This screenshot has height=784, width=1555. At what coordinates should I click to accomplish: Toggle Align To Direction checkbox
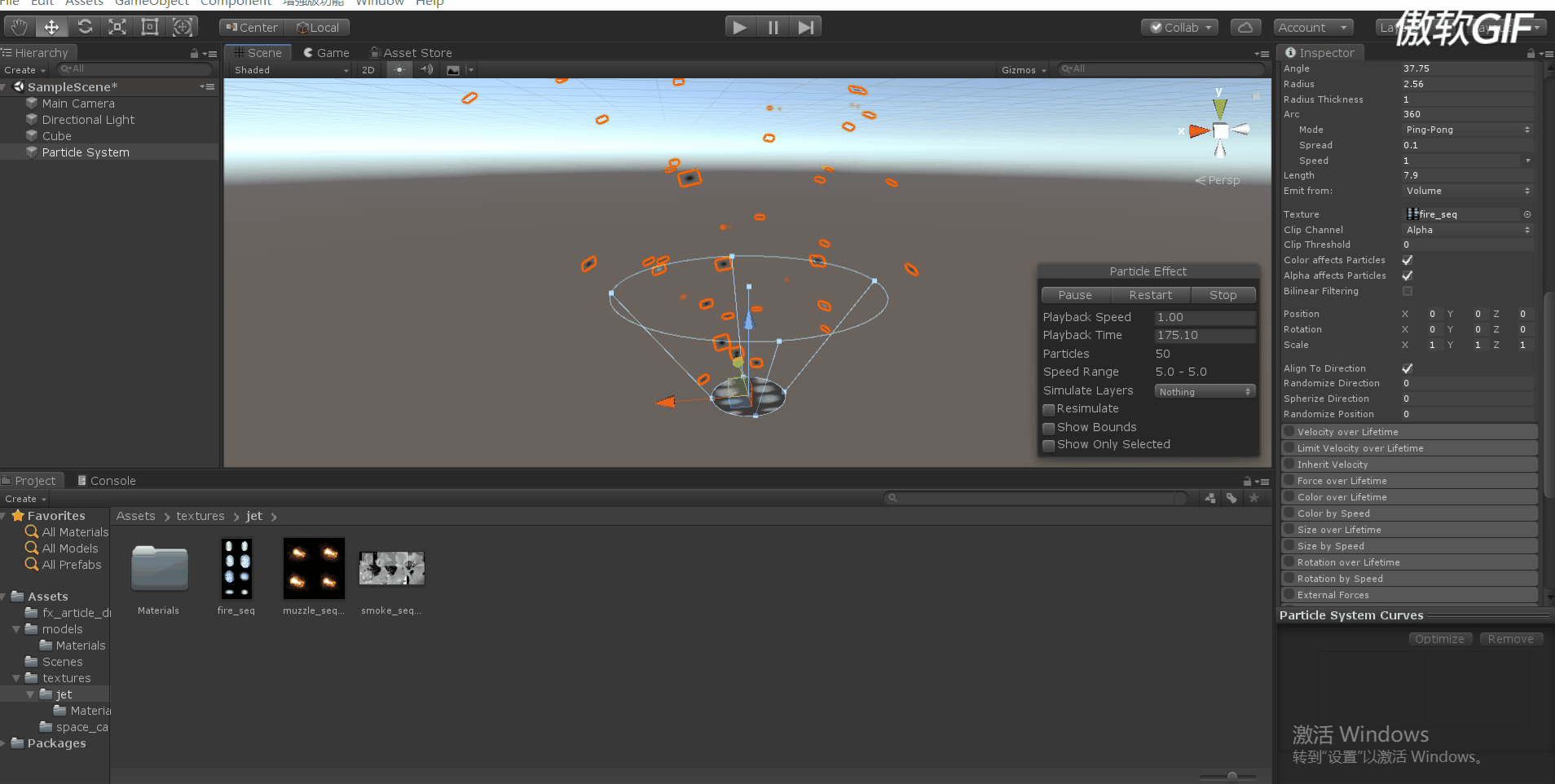pos(1407,368)
